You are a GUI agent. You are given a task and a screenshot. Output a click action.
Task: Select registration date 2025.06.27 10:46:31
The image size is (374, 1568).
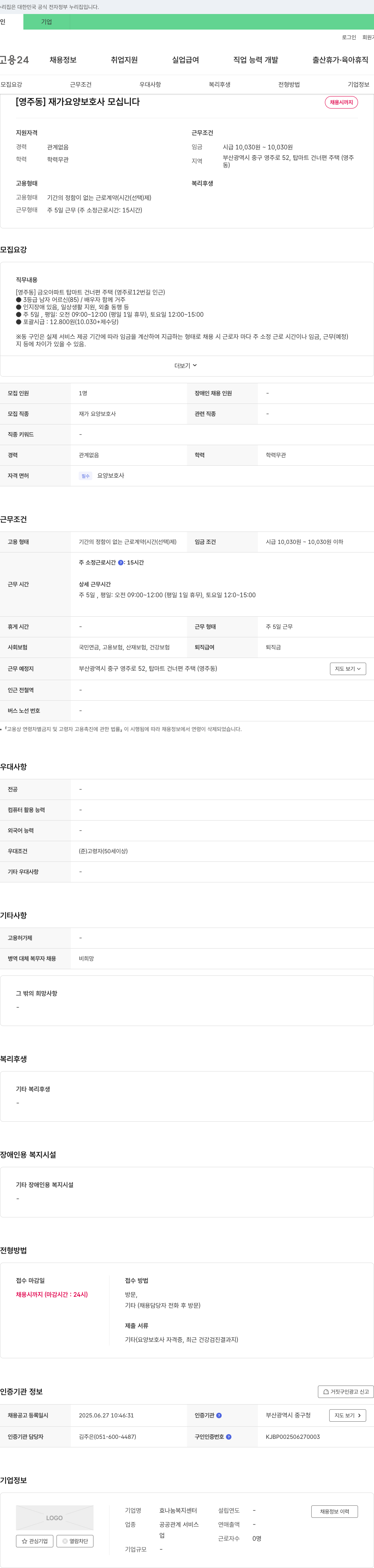[x=106, y=1415]
